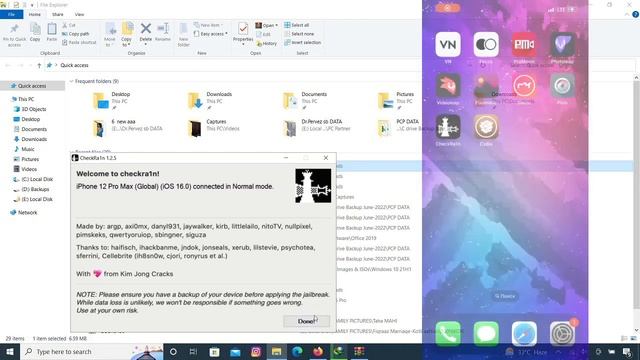The height and width of the screenshot is (360, 640).
Task: Launch the checkra1n app on phone home screen
Action: [x=448, y=127]
